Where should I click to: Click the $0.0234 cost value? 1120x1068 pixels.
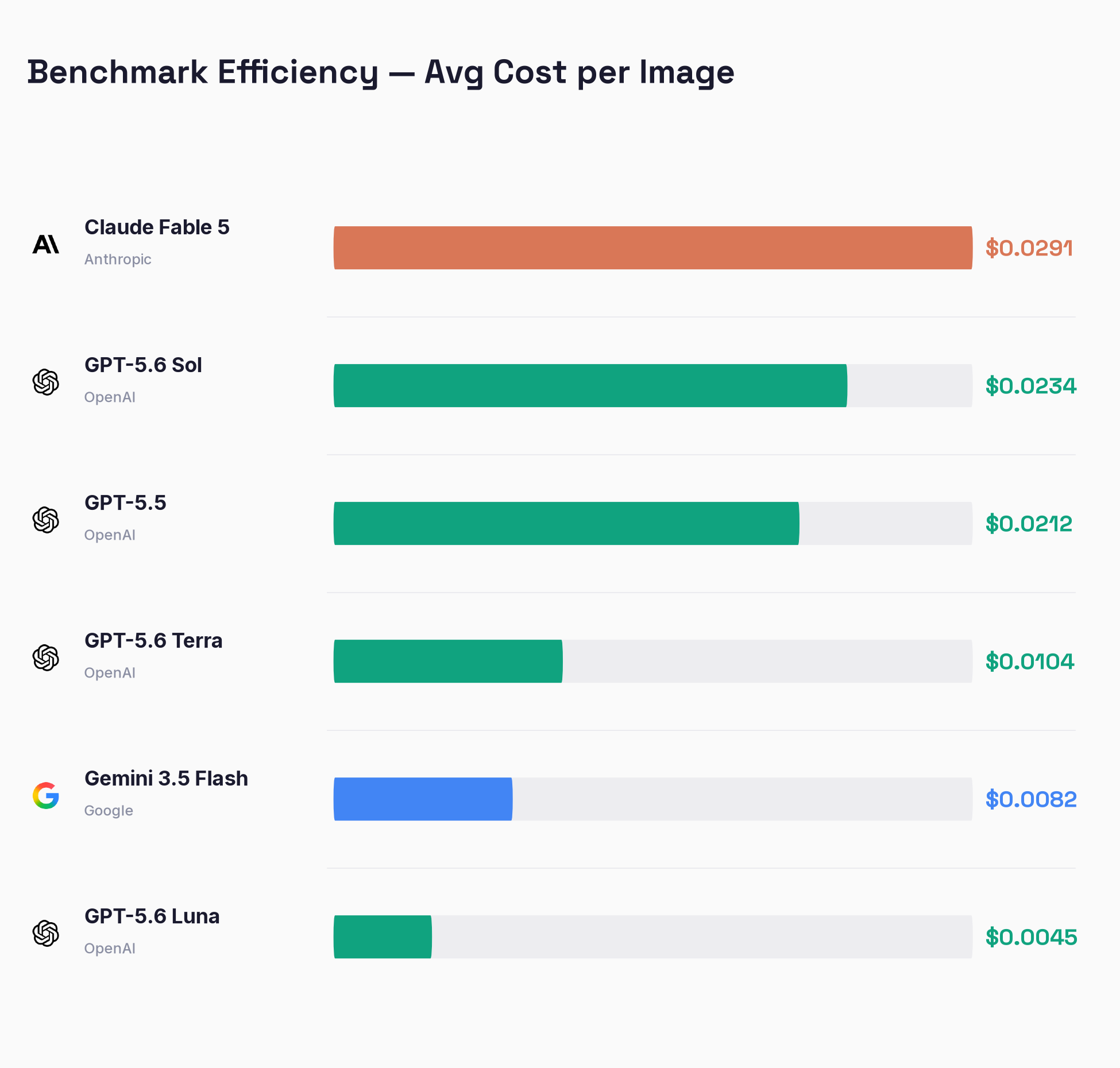coord(1031,386)
